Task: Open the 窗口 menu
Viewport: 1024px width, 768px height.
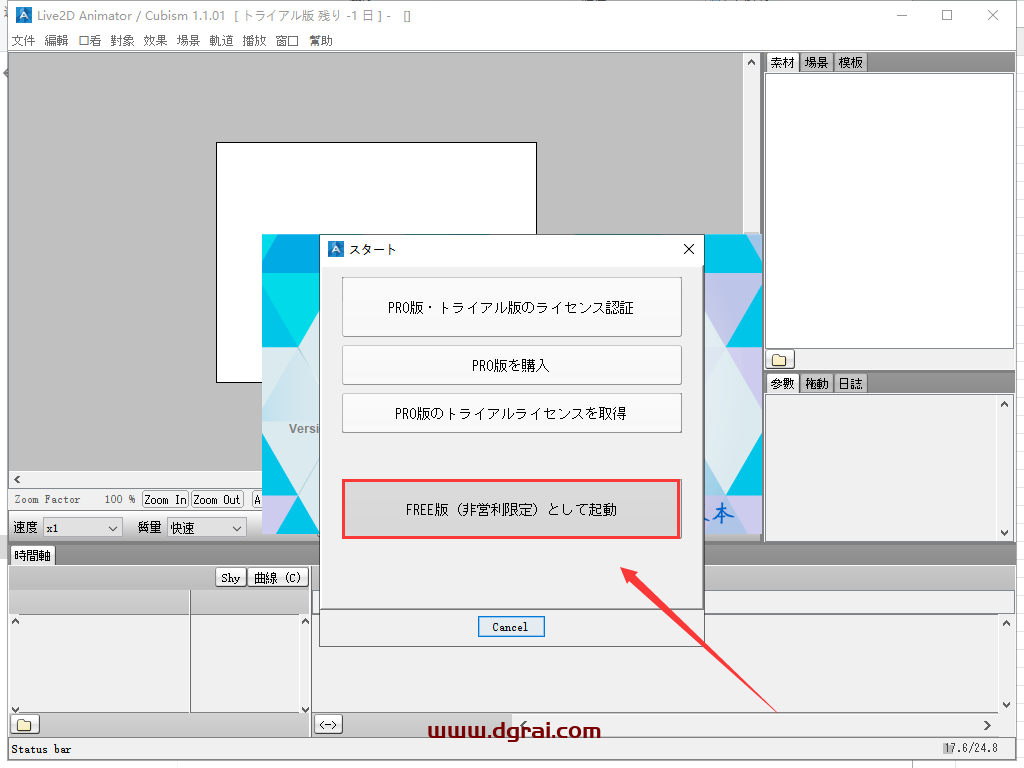Action: [x=287, y=40]
